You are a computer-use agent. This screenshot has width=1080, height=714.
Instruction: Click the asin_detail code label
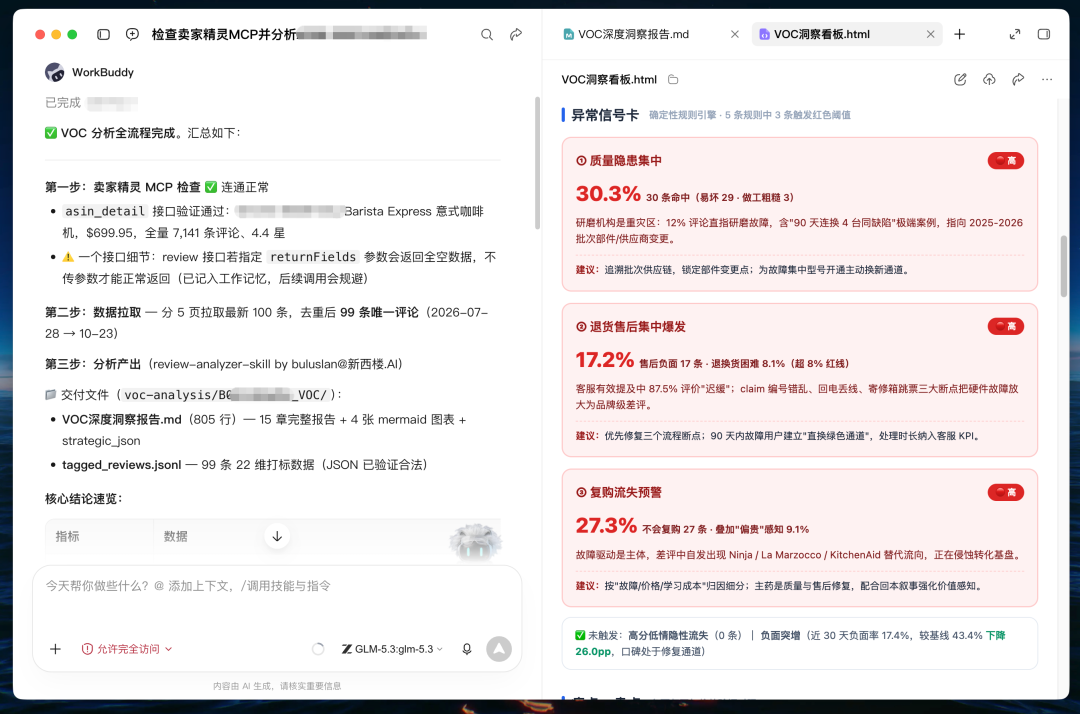pos(105,211)
